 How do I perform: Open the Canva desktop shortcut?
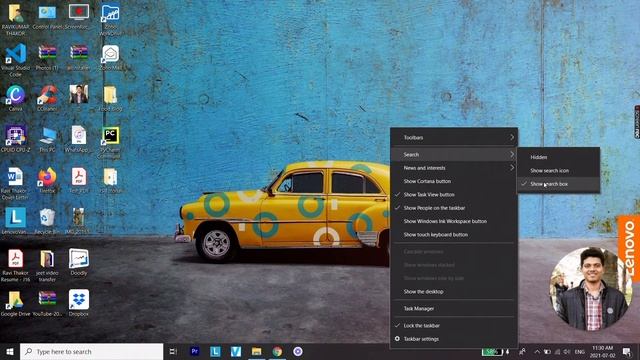[x=16, y=98]
